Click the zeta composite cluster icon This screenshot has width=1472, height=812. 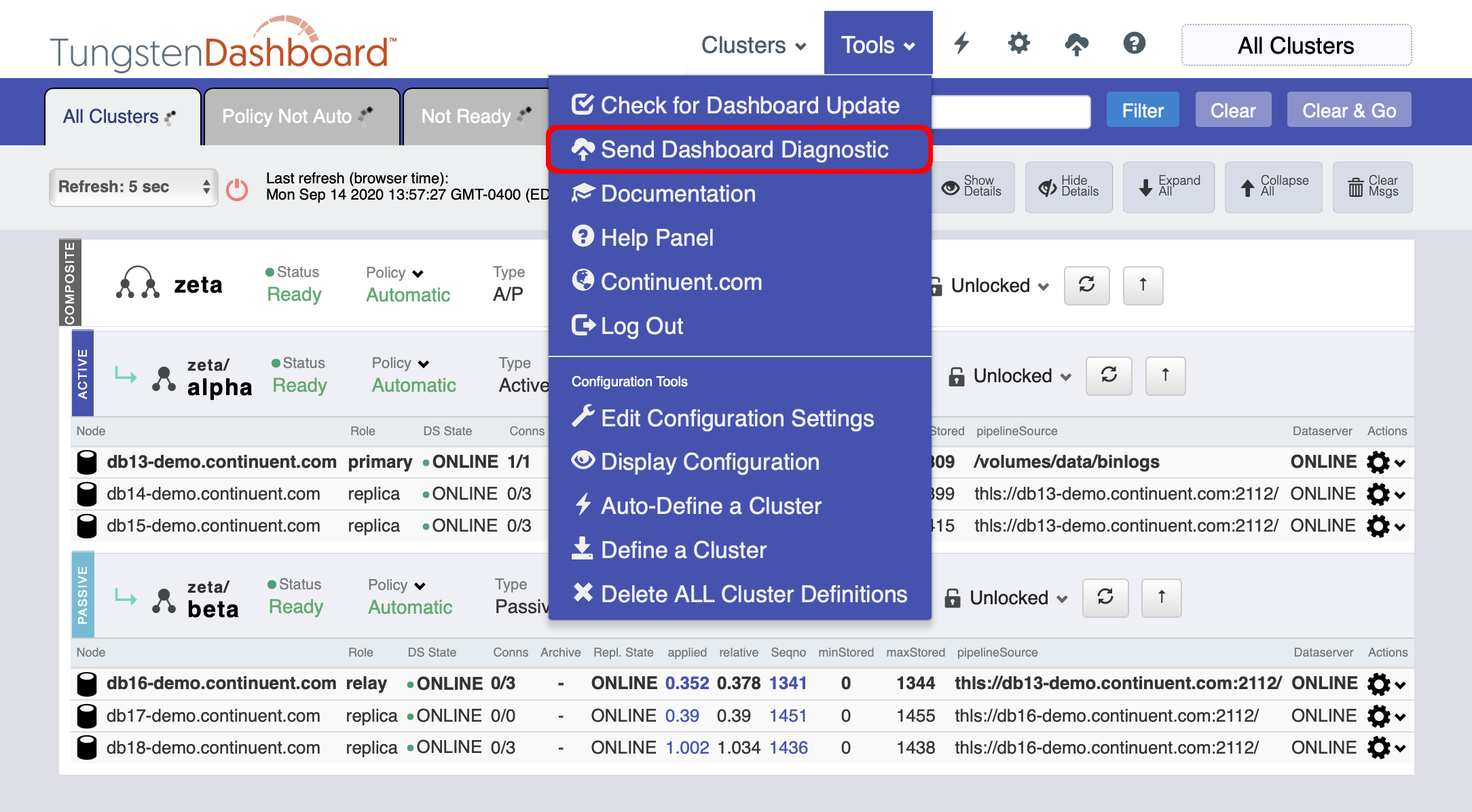pyautogui.click(x=138, y=283)
